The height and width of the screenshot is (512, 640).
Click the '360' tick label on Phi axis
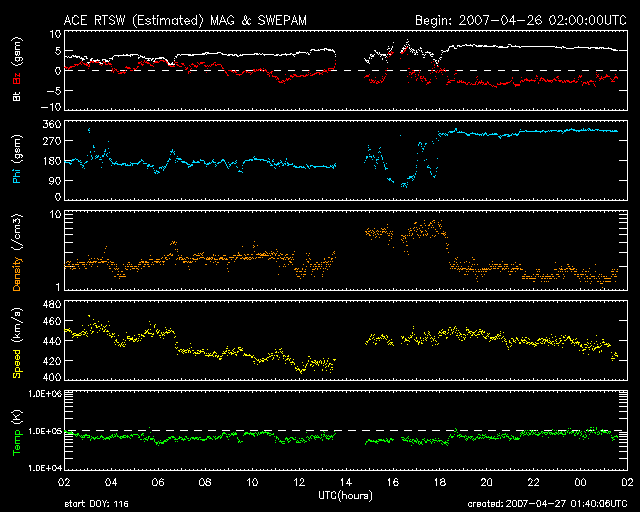[52, 124]
